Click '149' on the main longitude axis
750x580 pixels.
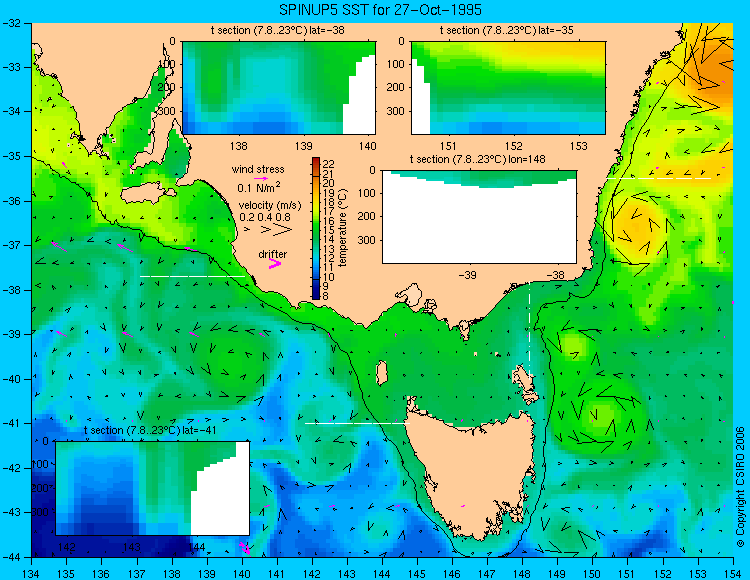coord(557,574)
